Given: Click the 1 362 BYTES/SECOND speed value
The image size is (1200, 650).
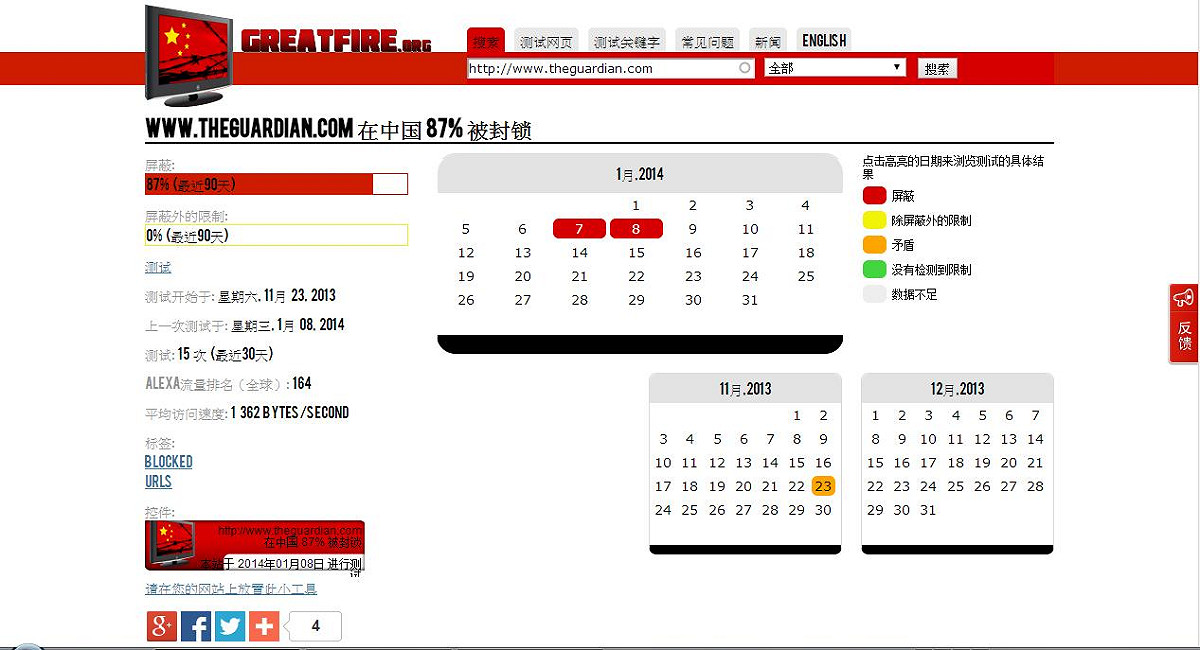Looking at the screenshot, I should pyautogui.click(x=290, y=412).
